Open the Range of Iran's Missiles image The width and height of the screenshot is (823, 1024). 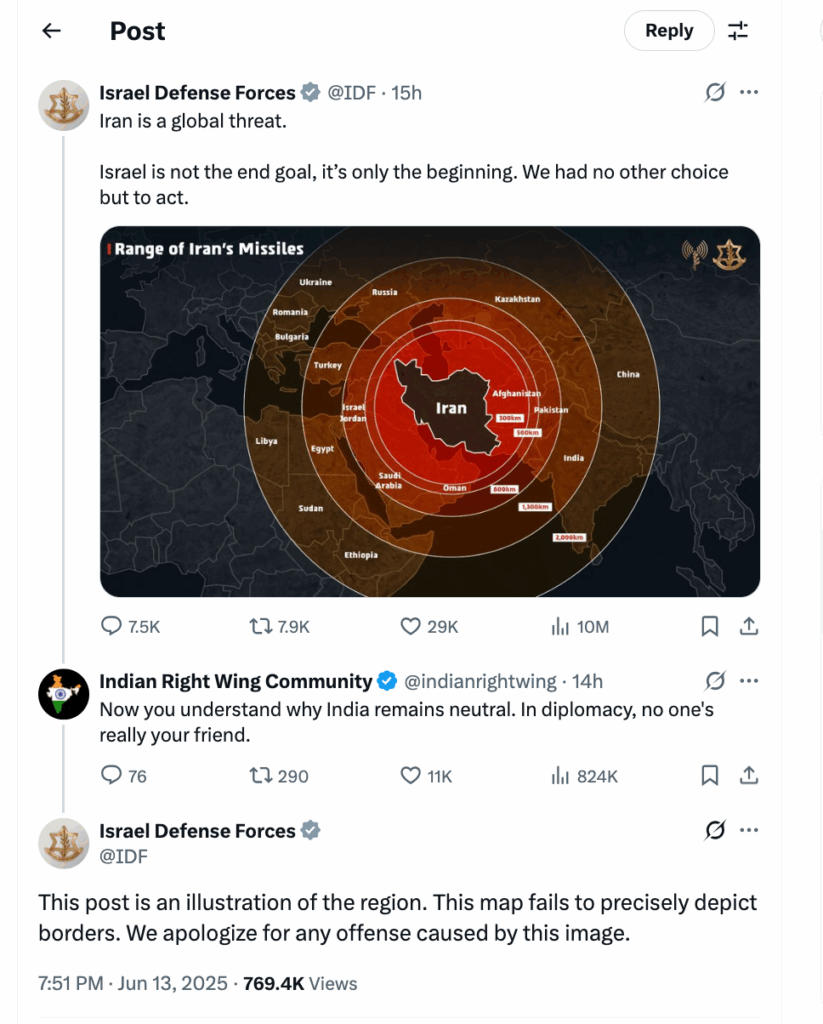pyautogui.click(x=429, y=411)
